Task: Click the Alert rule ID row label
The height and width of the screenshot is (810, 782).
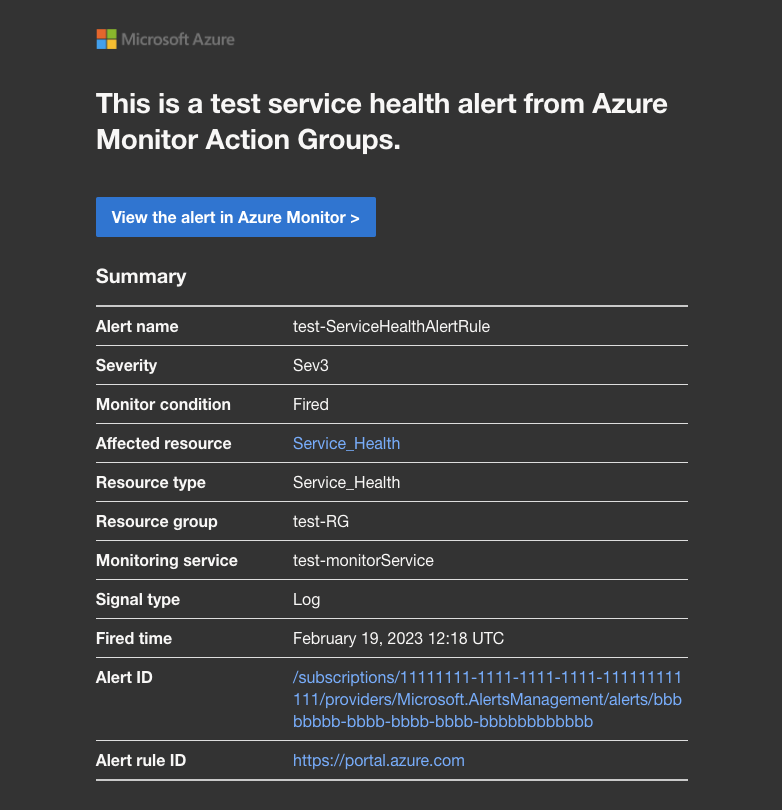Action: coord(141,760)
